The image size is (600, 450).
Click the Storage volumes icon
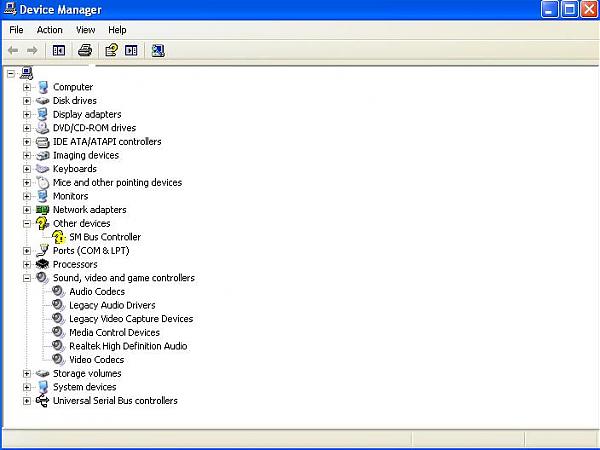pos(42,373)
